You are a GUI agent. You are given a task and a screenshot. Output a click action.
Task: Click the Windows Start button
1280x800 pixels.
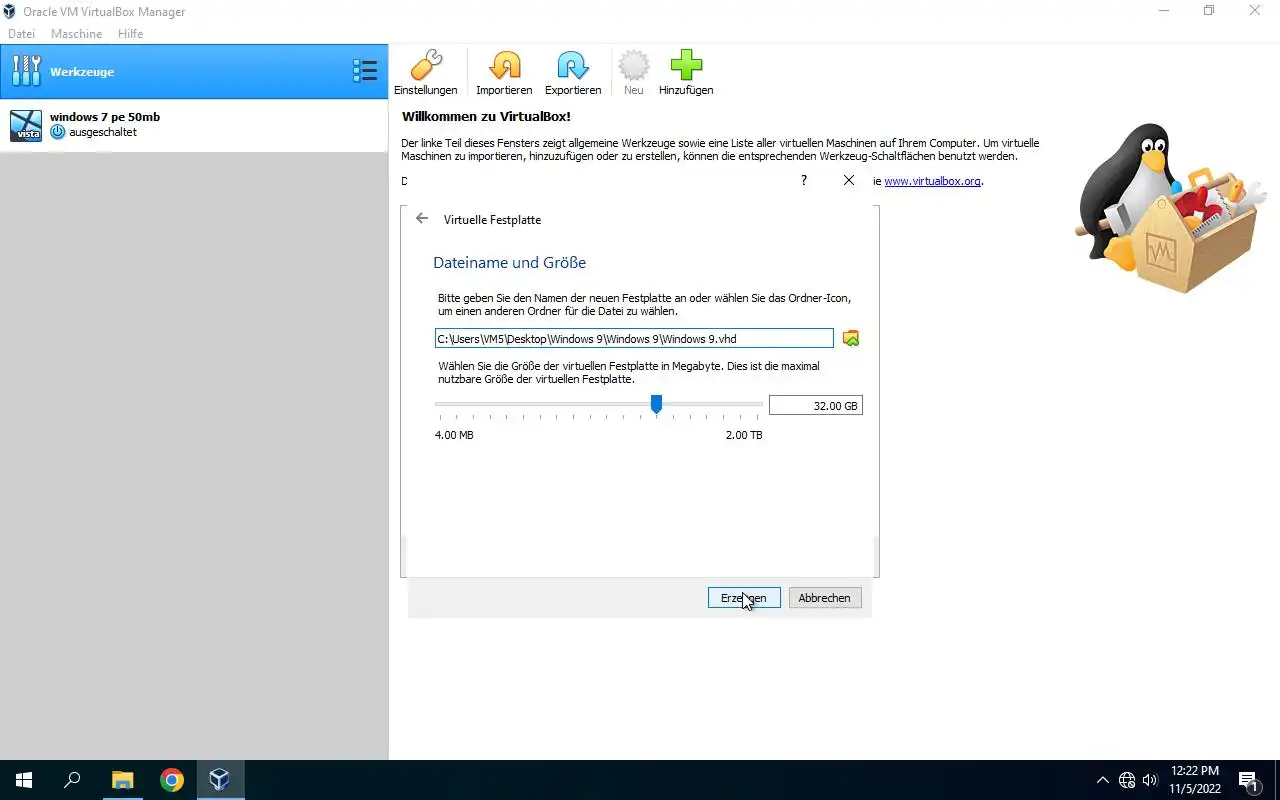[x=24, y=780]
